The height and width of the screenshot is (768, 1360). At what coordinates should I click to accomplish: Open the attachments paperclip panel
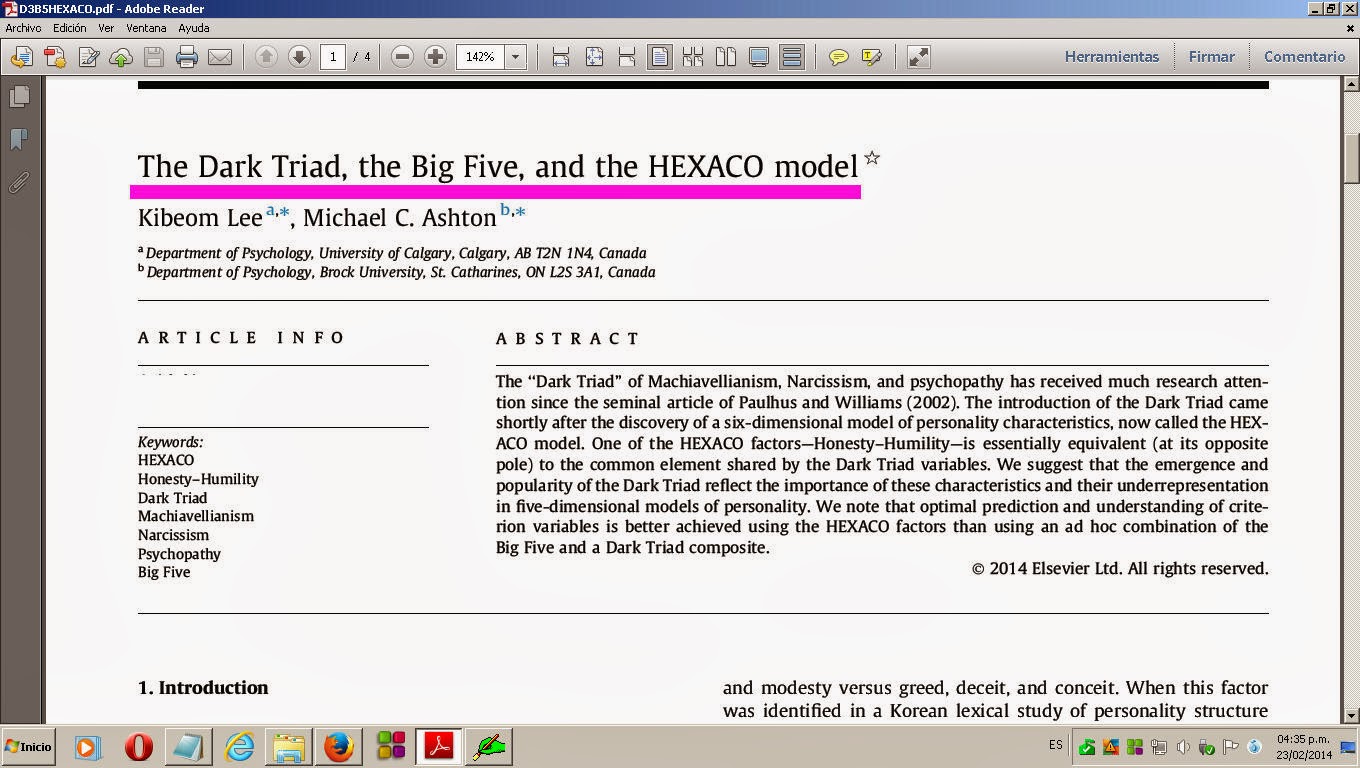pyautogui.click(x=19, y=183)
